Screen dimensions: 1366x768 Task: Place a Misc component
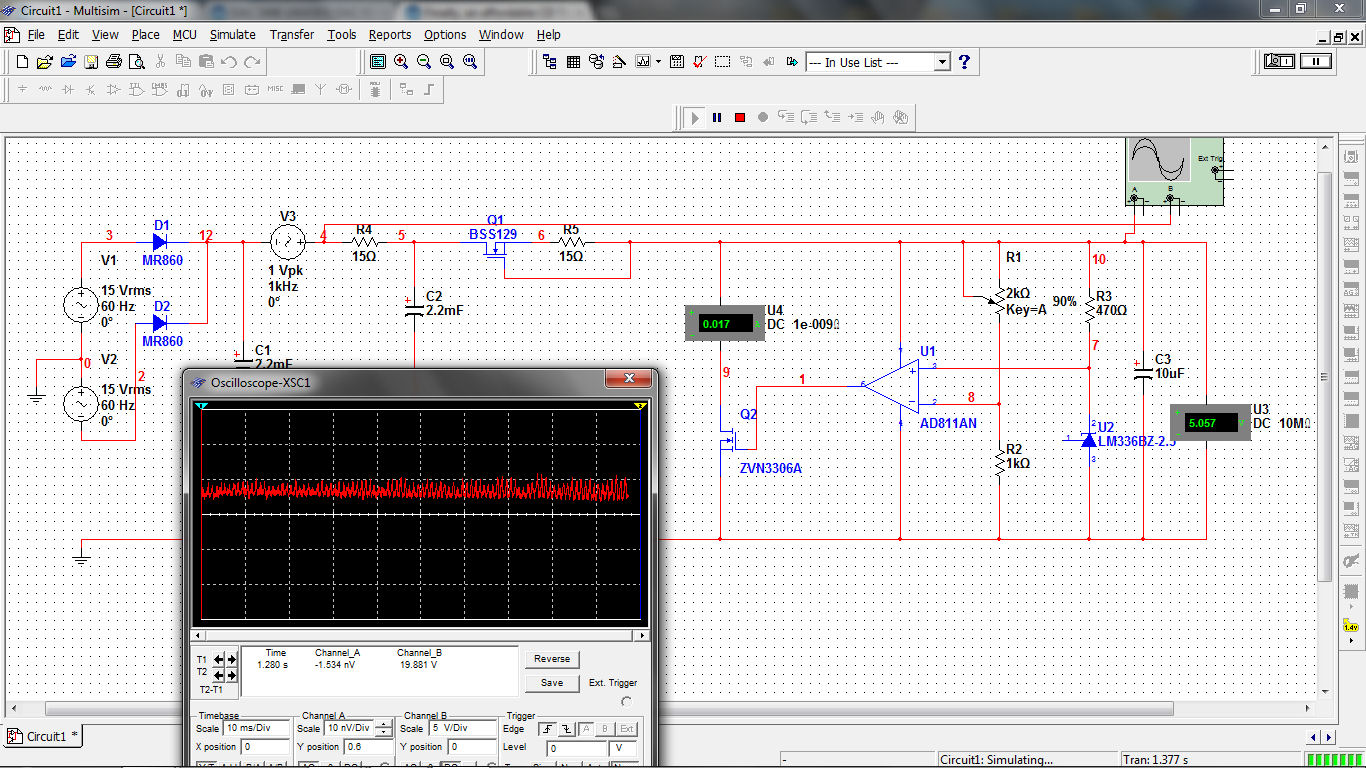pos(275,89)
